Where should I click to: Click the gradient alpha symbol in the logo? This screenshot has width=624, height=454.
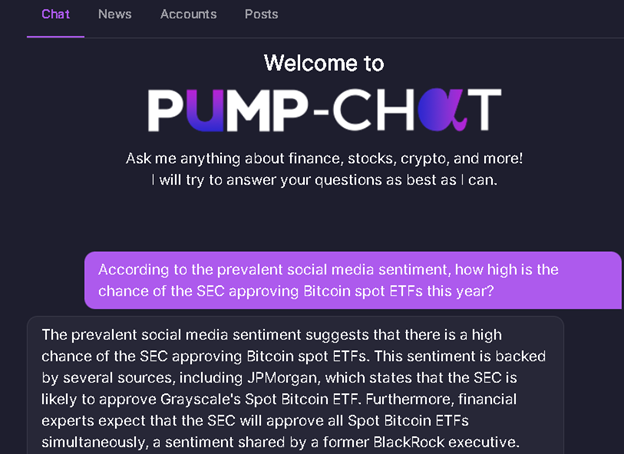[442, 110]
